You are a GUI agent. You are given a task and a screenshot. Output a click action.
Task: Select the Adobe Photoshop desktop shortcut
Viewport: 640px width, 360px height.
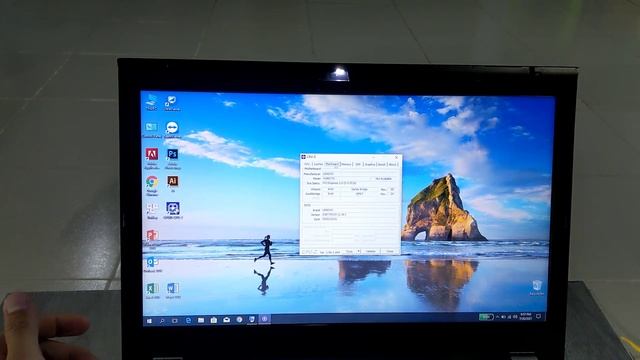pyautogui.click(x=172, y=158)
